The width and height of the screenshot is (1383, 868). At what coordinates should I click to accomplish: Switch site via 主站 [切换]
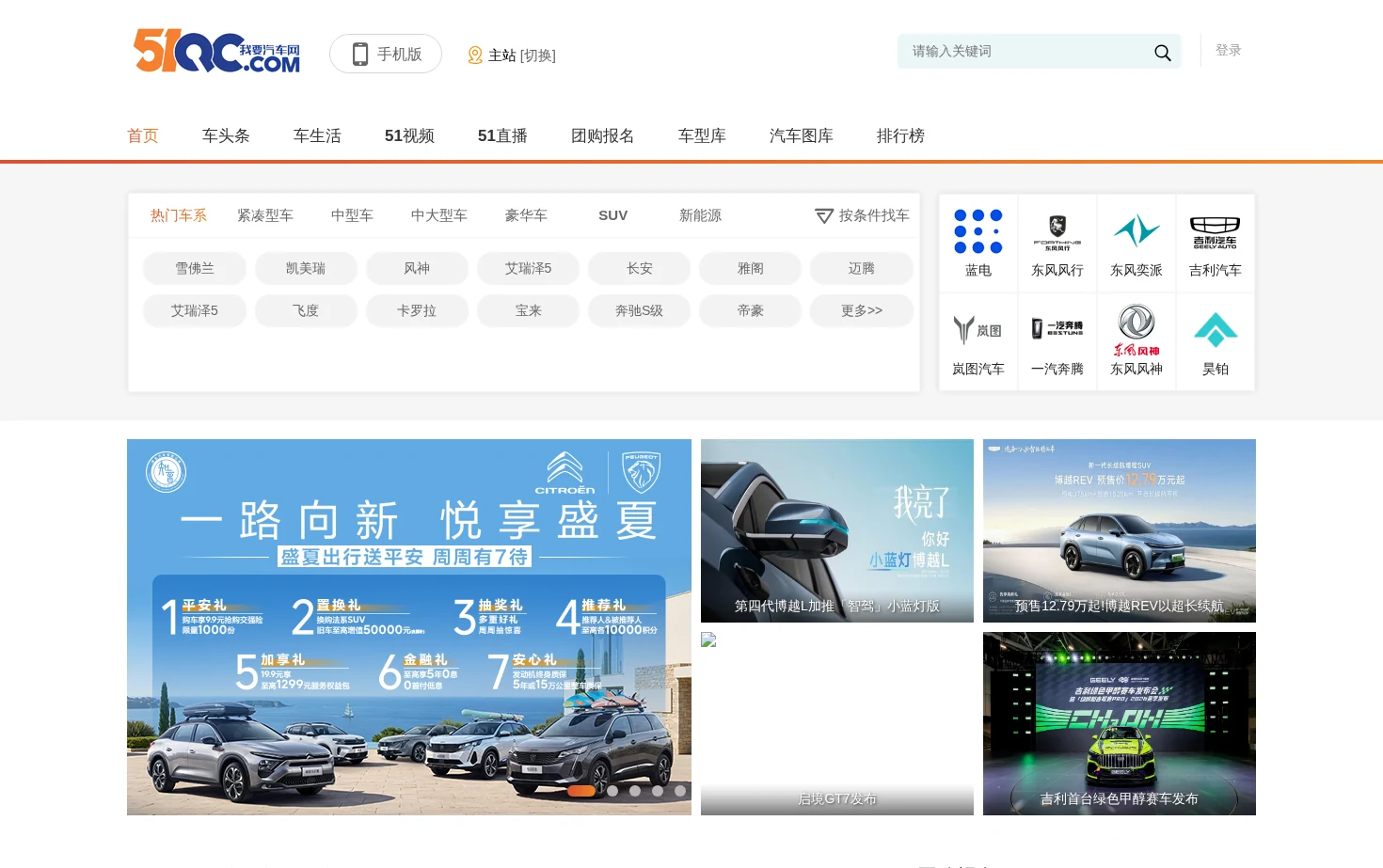pos(512,55)
